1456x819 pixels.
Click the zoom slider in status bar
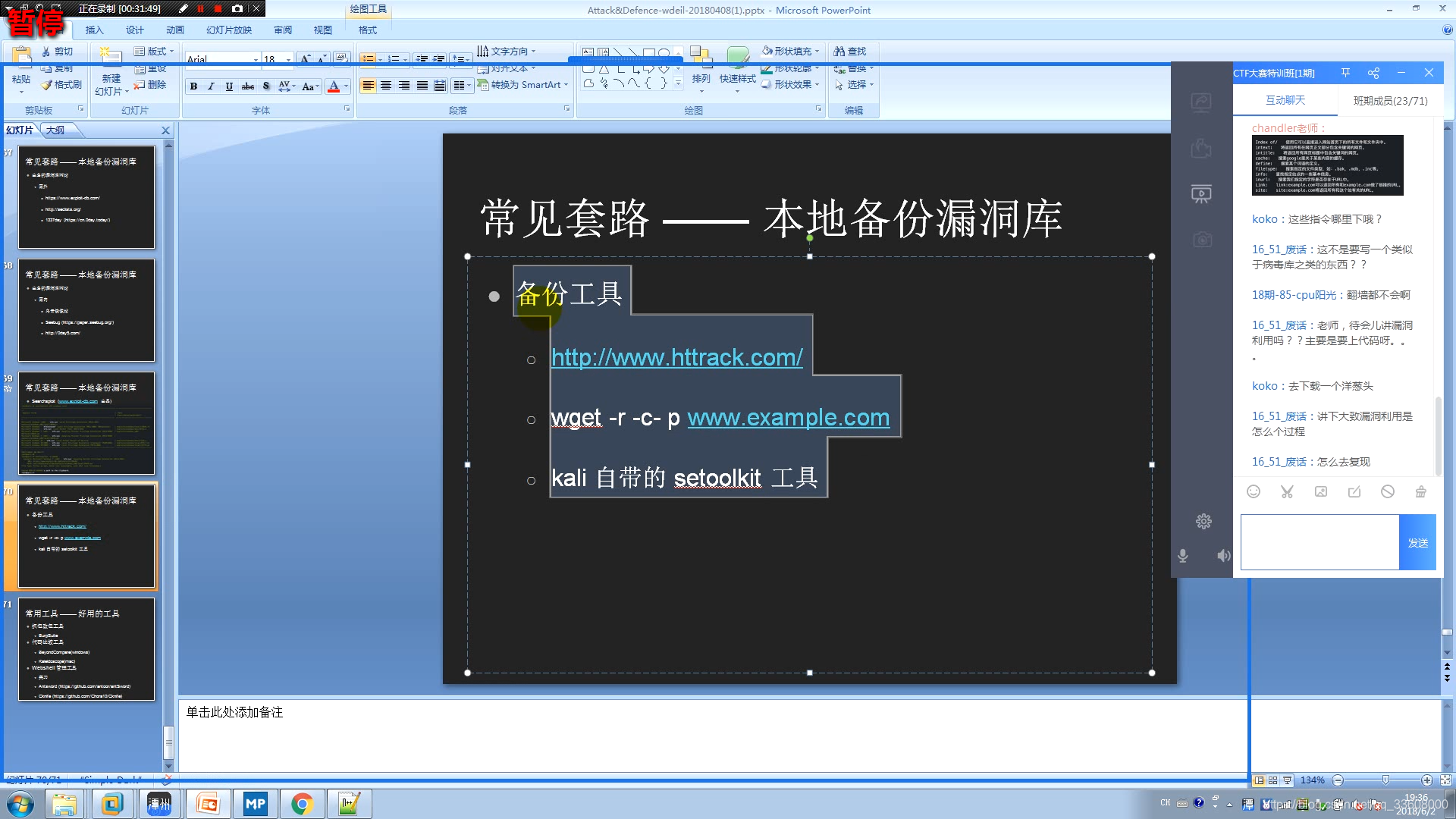1385,780
